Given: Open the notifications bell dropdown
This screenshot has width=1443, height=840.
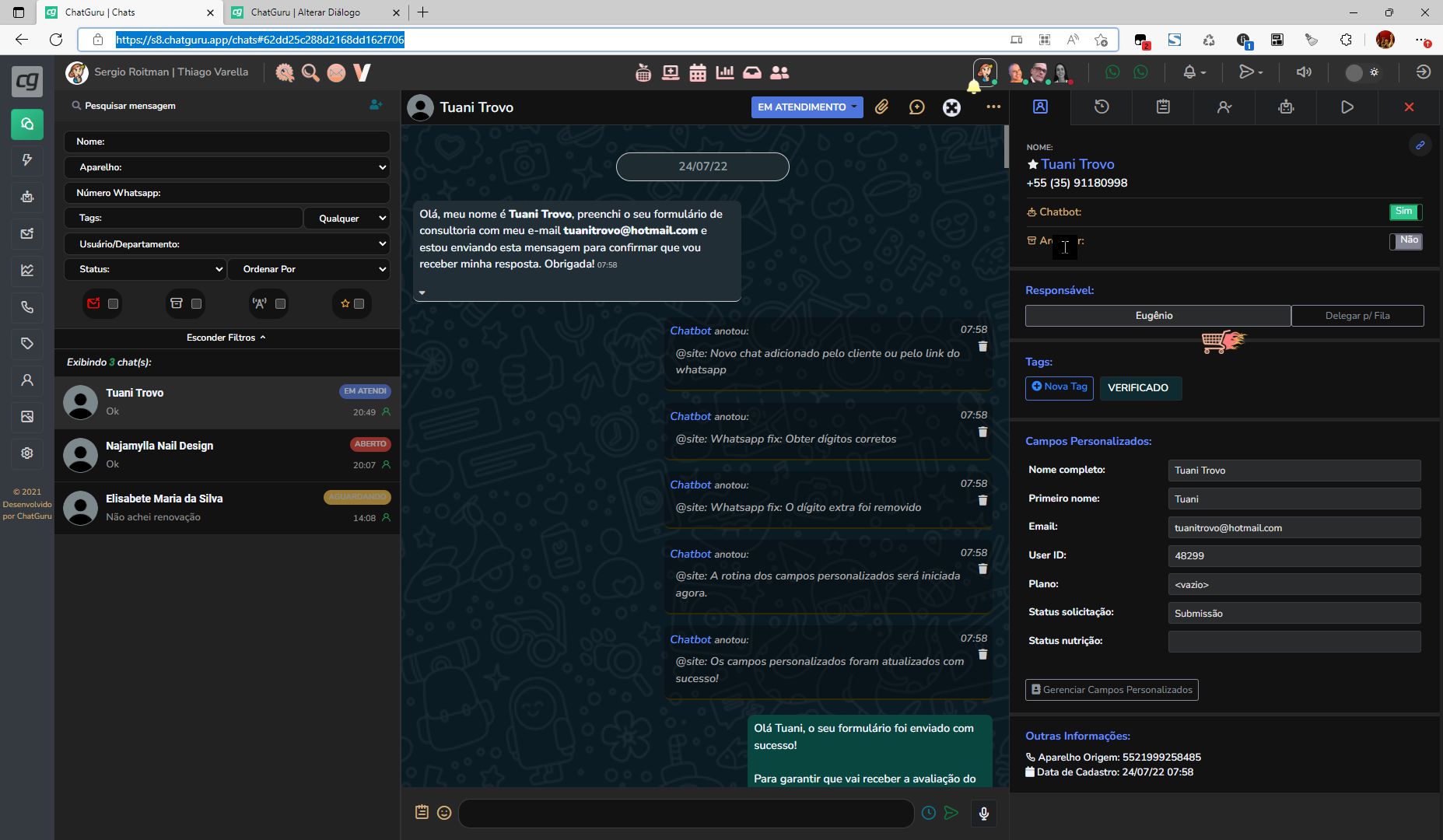Looking at the screenshot, I should (1194, 72).
